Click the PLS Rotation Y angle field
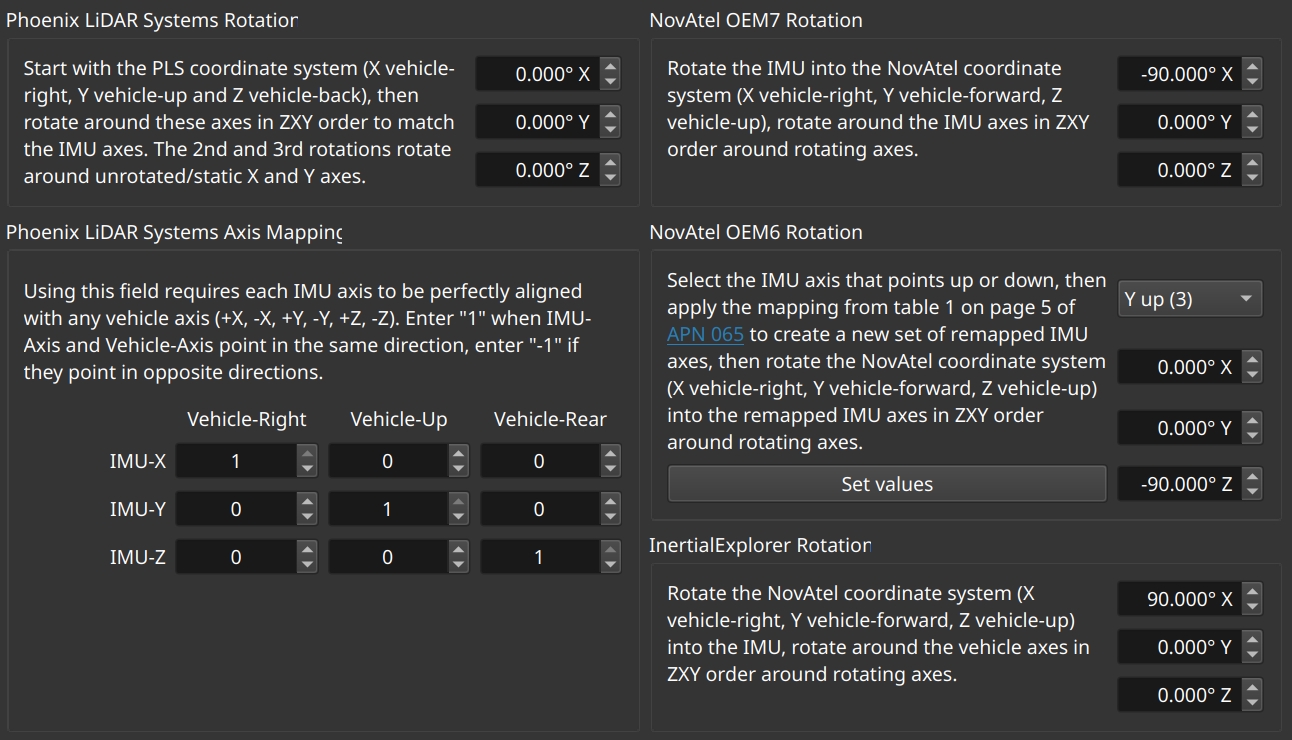 coord(537,122)
